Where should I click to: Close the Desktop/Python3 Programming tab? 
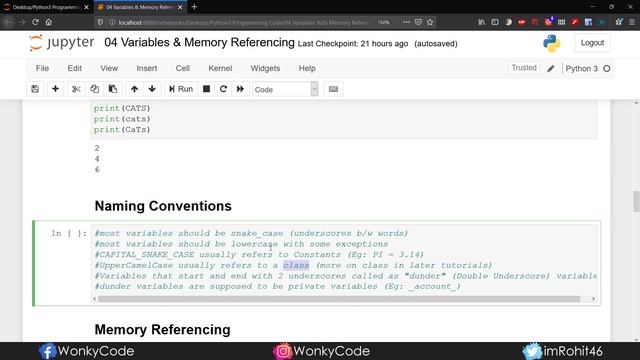click(x=86, y=7)
